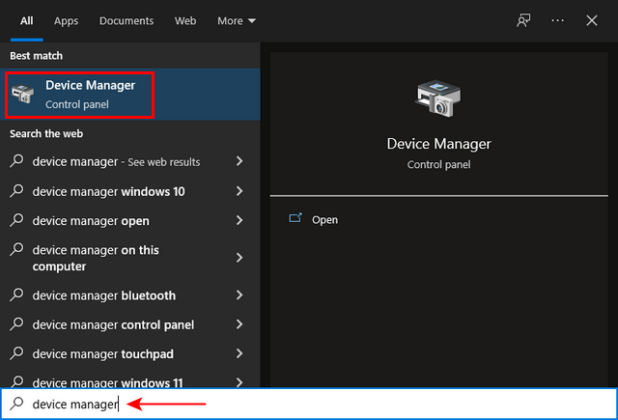The image size is (618, 420).
Task: Select the Web tab
Action: tap(185, 20)
